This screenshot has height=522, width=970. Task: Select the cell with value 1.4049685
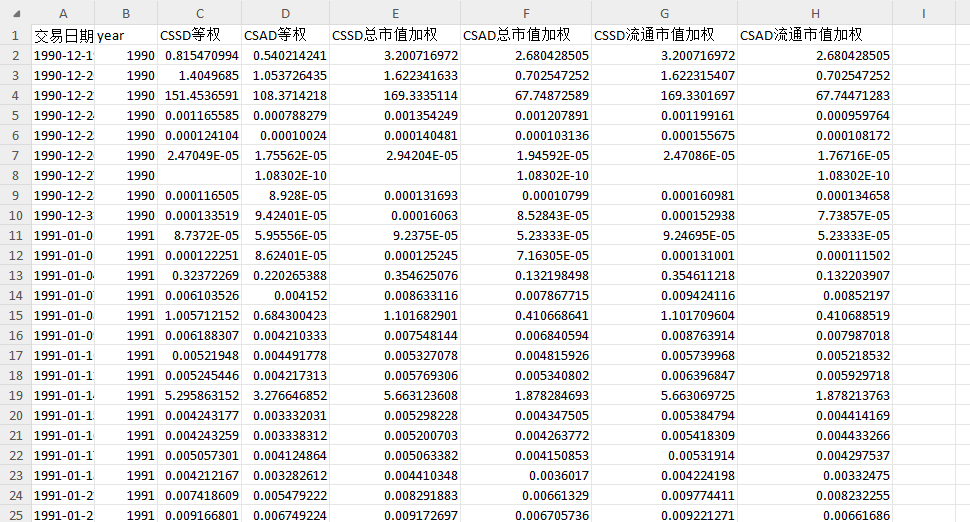click(x=200, y=75)
